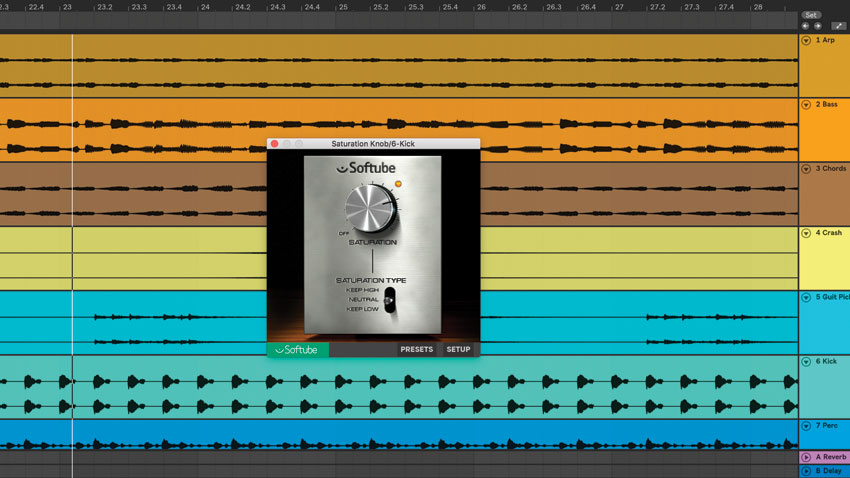Collapse the 2 Bass track
The height and width of the screenshot is (478, 850).
[x=806, y=105]
